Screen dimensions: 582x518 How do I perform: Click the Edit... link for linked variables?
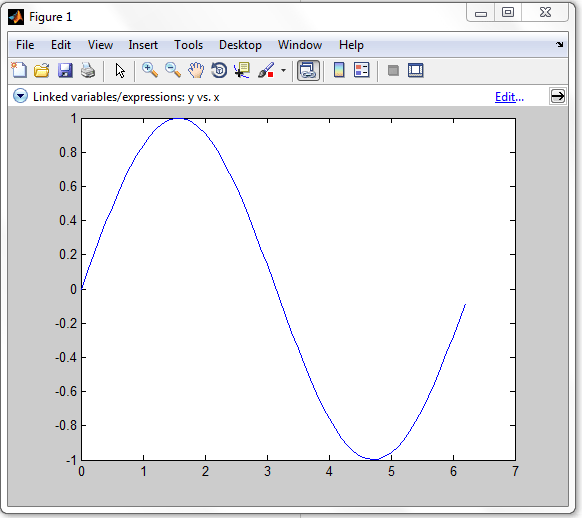click(x=509, y=97)
